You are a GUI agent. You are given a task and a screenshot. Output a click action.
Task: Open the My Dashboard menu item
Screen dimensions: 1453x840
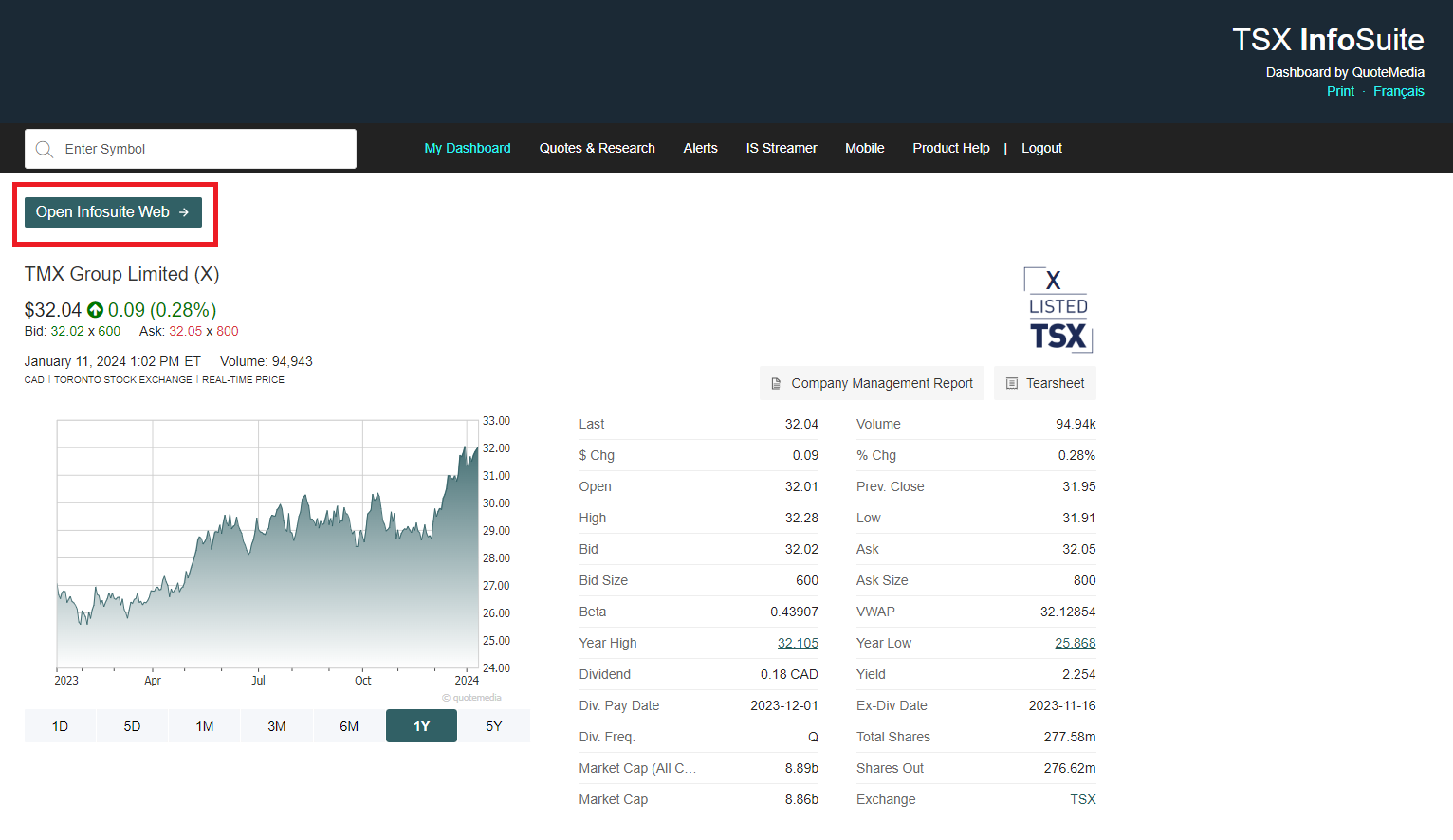pos(468,148)
